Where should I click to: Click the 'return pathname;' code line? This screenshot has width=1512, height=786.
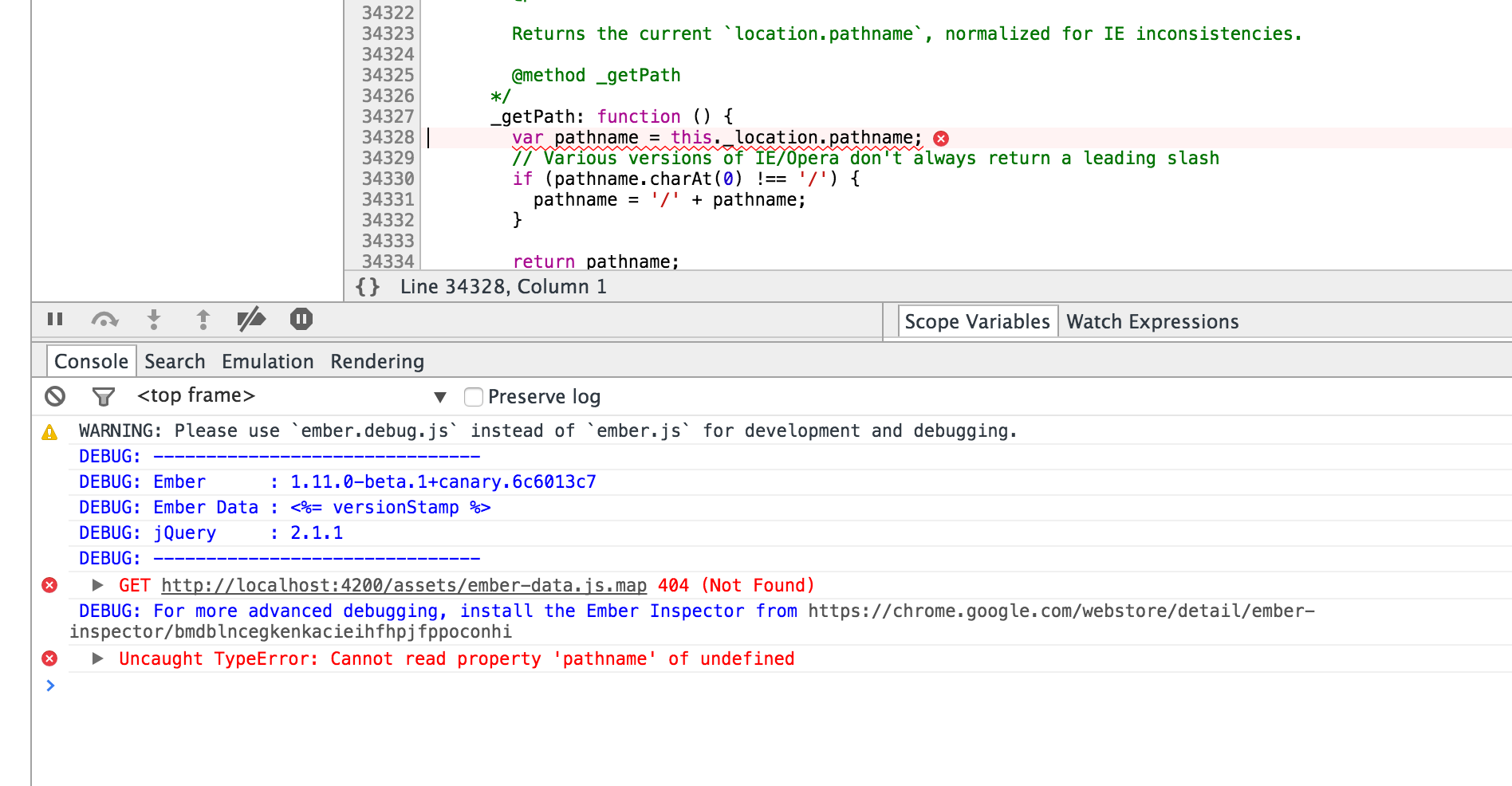(x=596, y=261)
